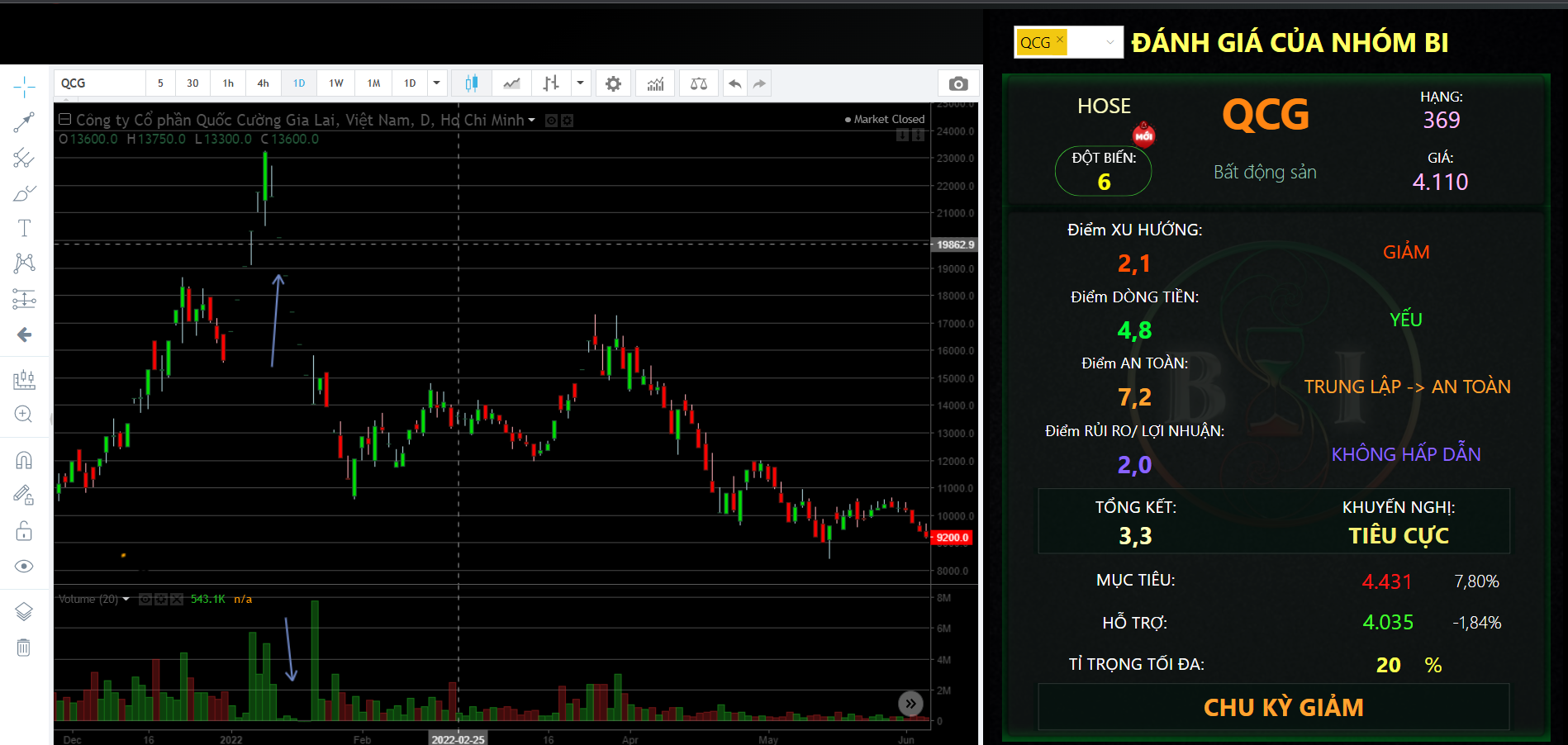Screen dimensions: 1568x745
Task: Take a chart snapshot with camera icon
Action: tap(958, 83)
